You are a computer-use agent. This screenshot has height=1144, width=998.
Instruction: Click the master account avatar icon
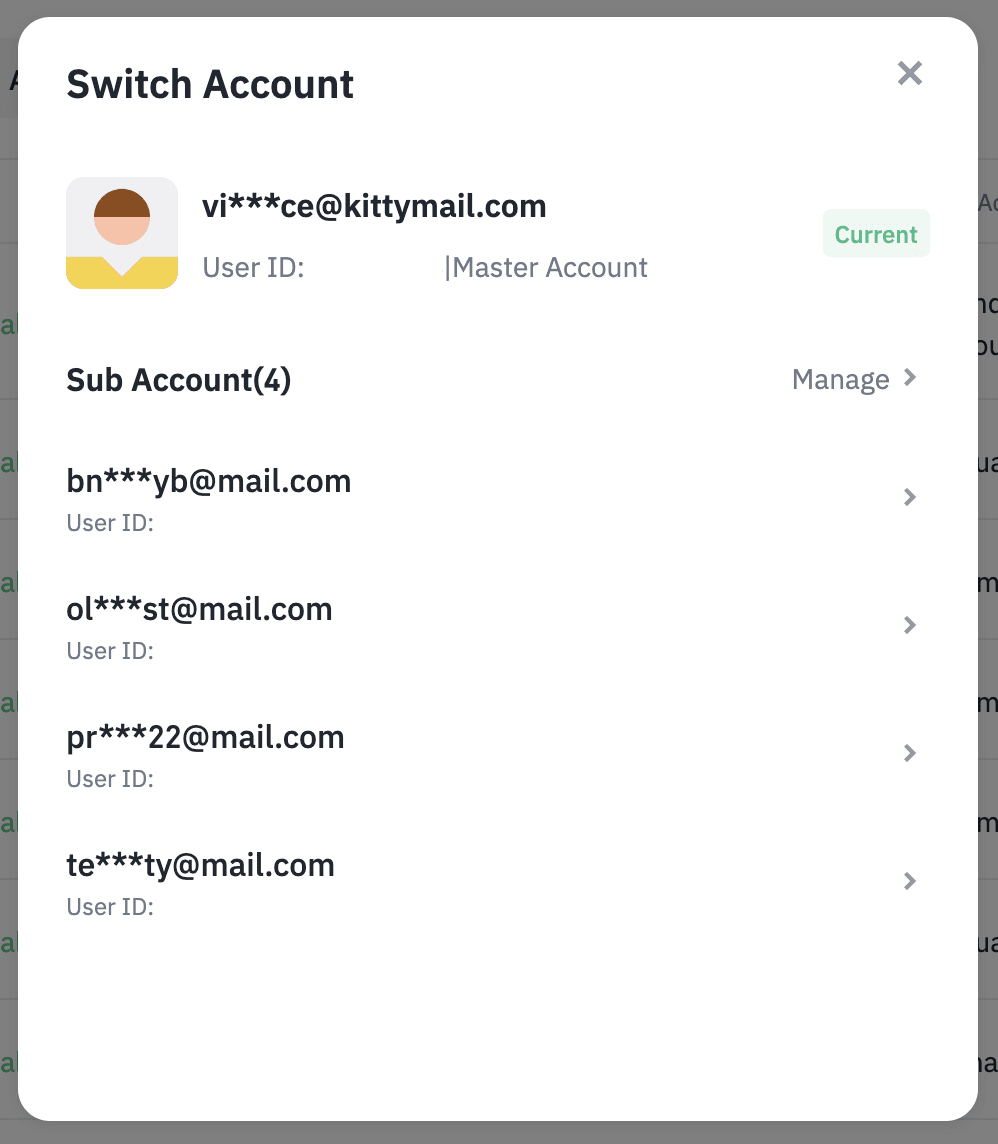point(122,233)
